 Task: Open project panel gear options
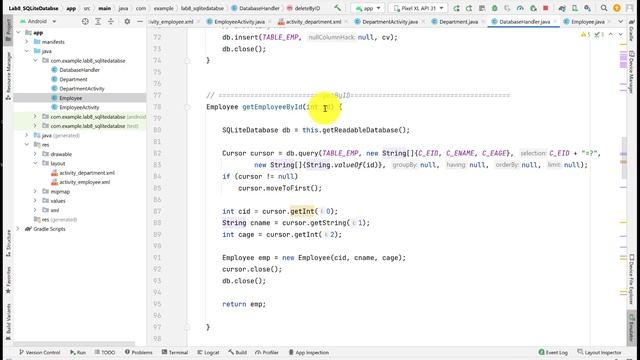click(127, 21)
